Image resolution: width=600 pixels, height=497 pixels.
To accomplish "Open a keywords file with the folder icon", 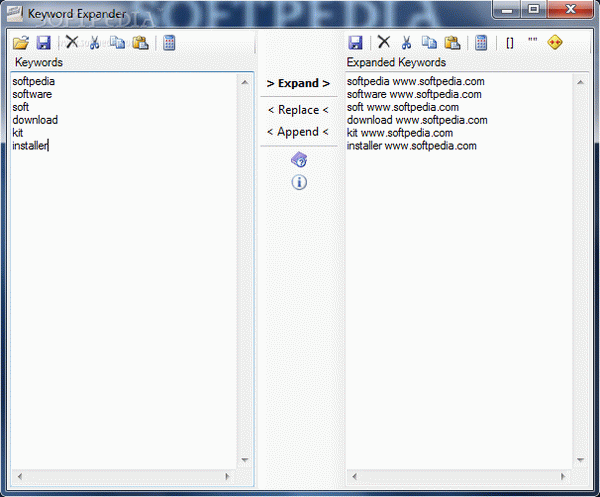I will (x=21, y=42).
